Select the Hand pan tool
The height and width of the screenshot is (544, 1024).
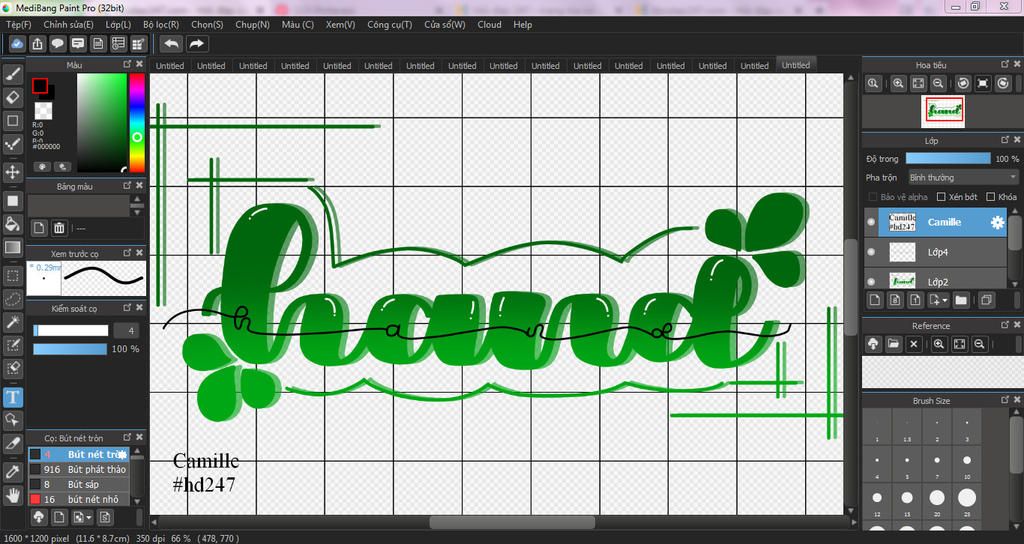coord(12,495)
